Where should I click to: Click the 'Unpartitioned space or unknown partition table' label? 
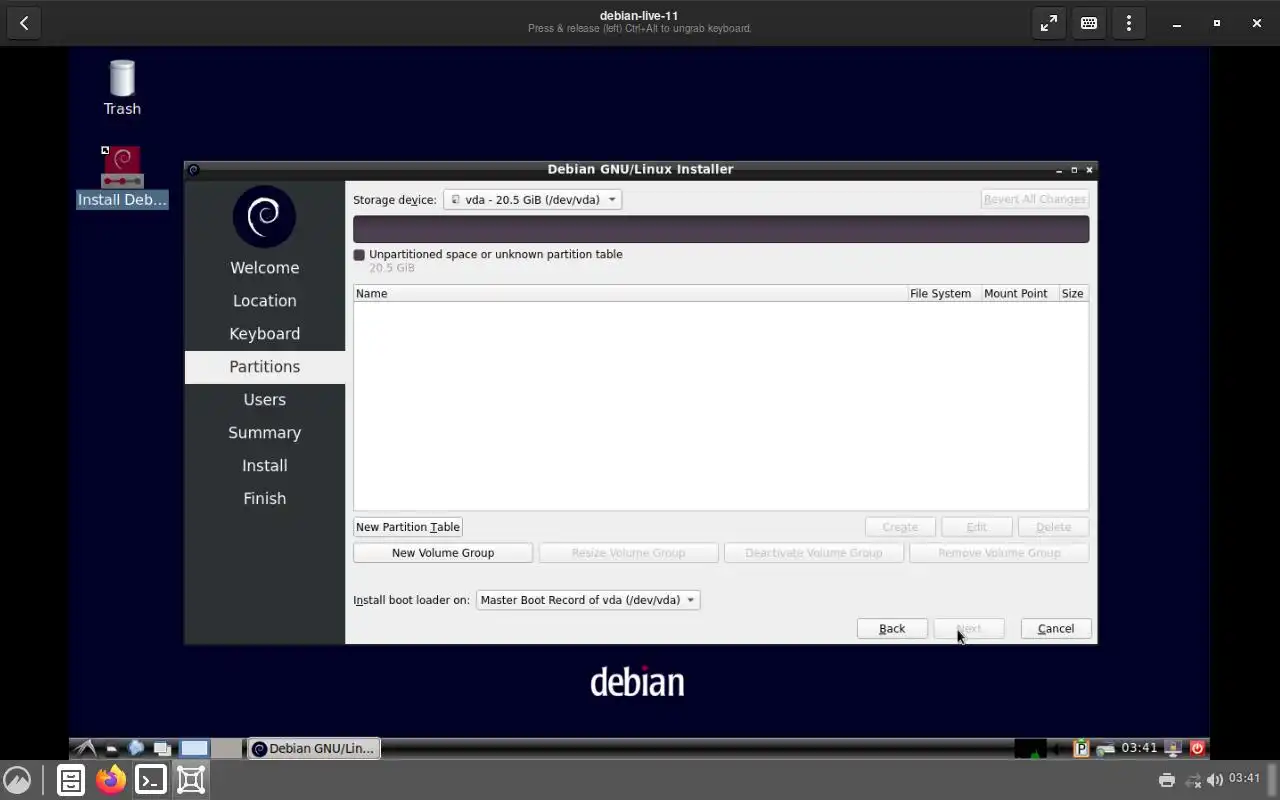point(496,254)
